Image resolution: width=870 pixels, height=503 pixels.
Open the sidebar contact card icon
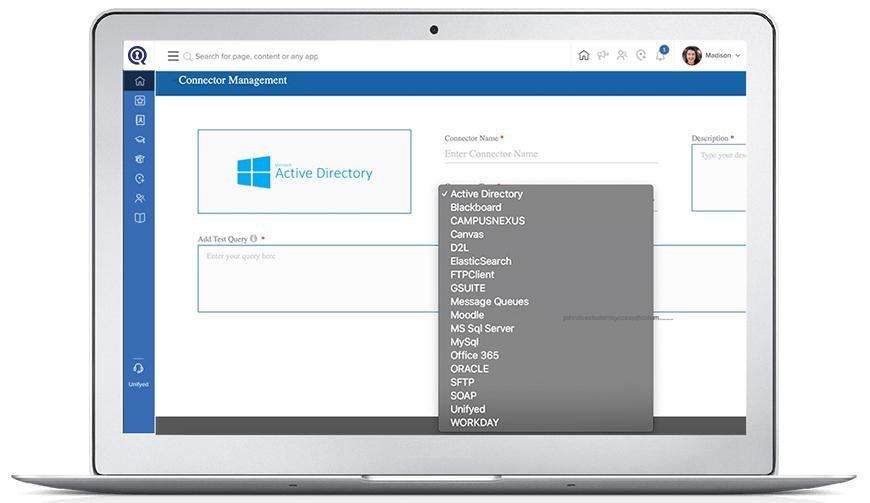point(140,120)
